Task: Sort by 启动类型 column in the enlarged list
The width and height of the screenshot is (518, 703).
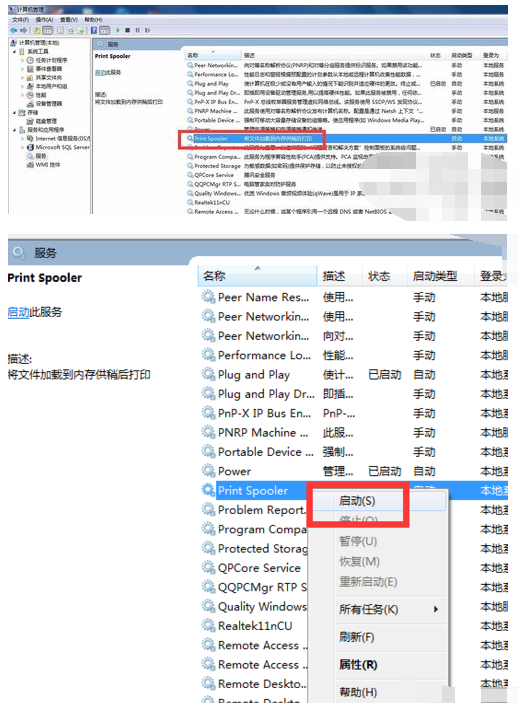Action: pos(440,276)
